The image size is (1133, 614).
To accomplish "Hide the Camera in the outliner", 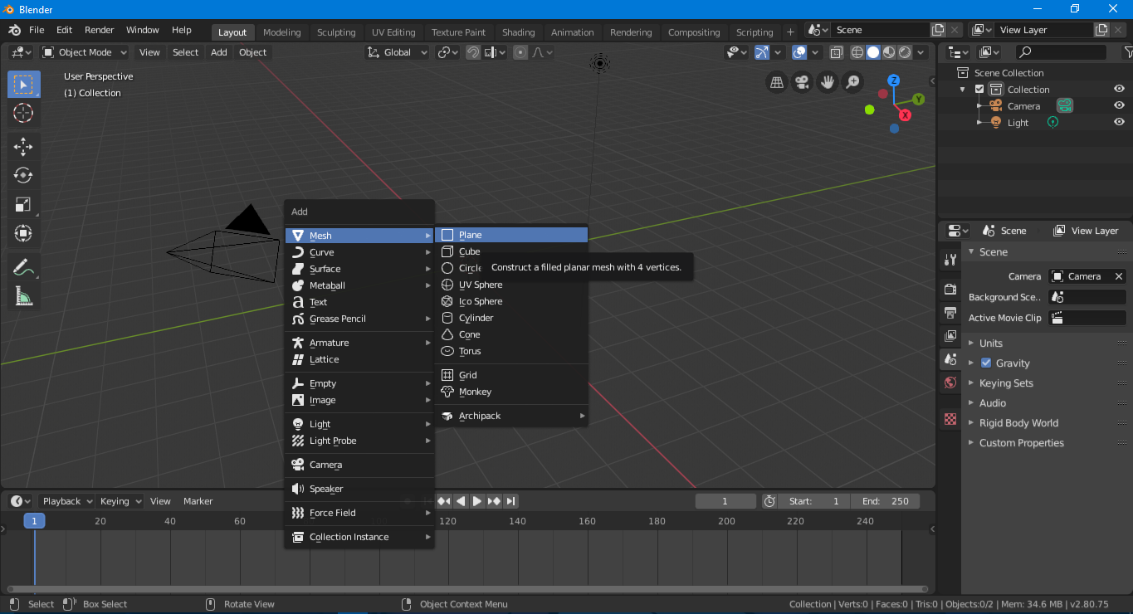I will point(1119,106).
